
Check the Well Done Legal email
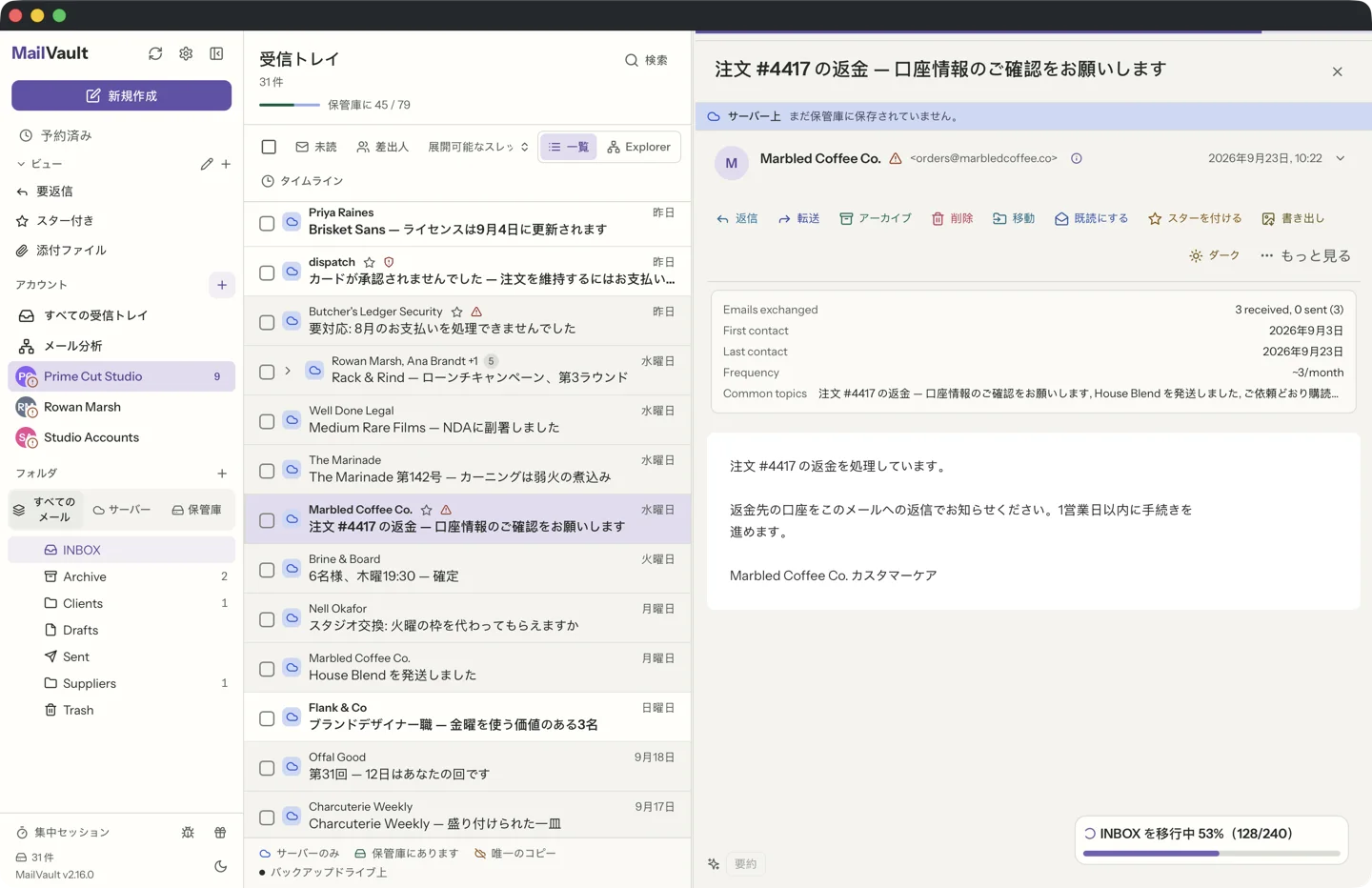267,421
